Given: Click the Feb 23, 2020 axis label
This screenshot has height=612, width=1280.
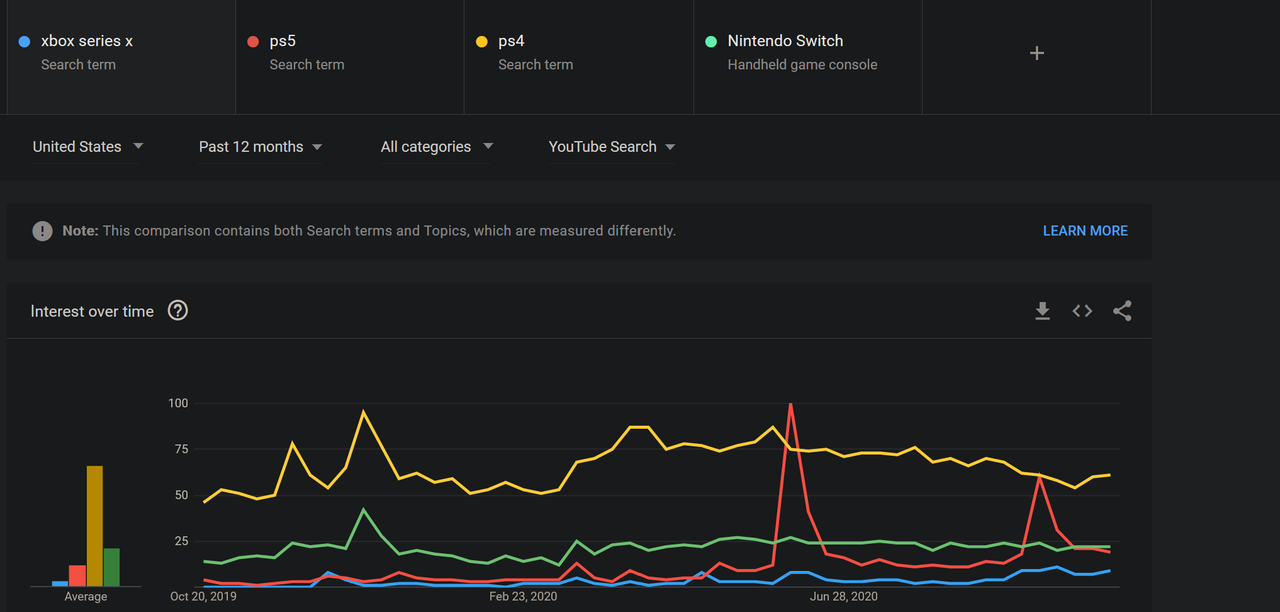Looking at the screenshot, I should [x=523, y=597].
